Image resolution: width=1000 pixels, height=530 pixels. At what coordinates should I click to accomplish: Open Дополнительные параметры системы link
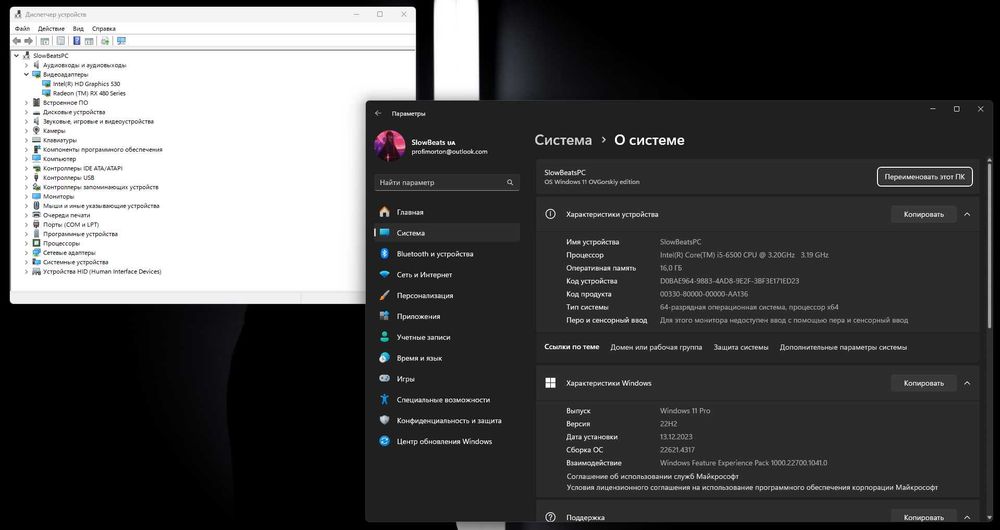[x=842, y=348]
